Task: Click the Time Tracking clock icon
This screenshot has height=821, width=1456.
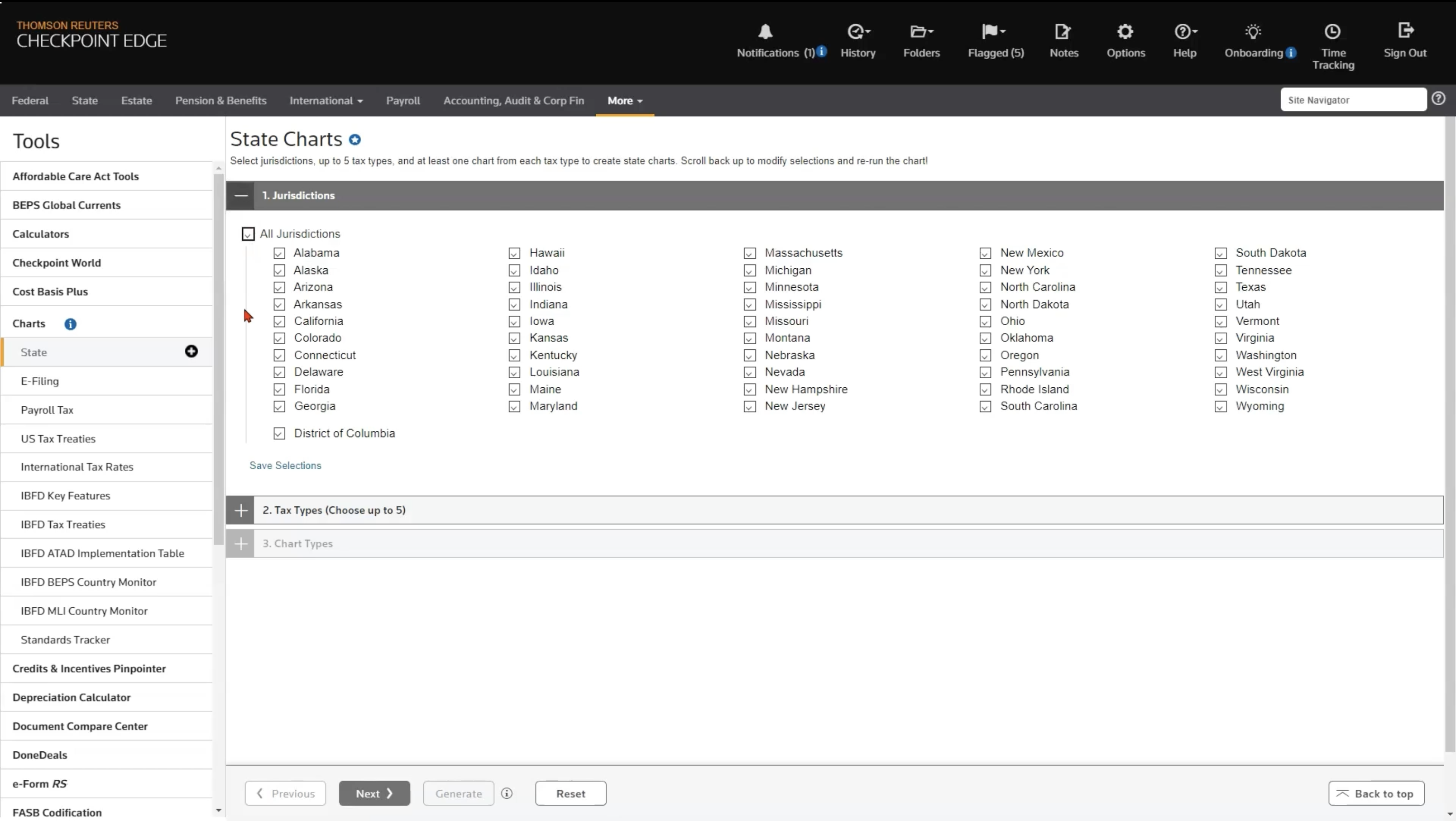Action: (1332, 32)
